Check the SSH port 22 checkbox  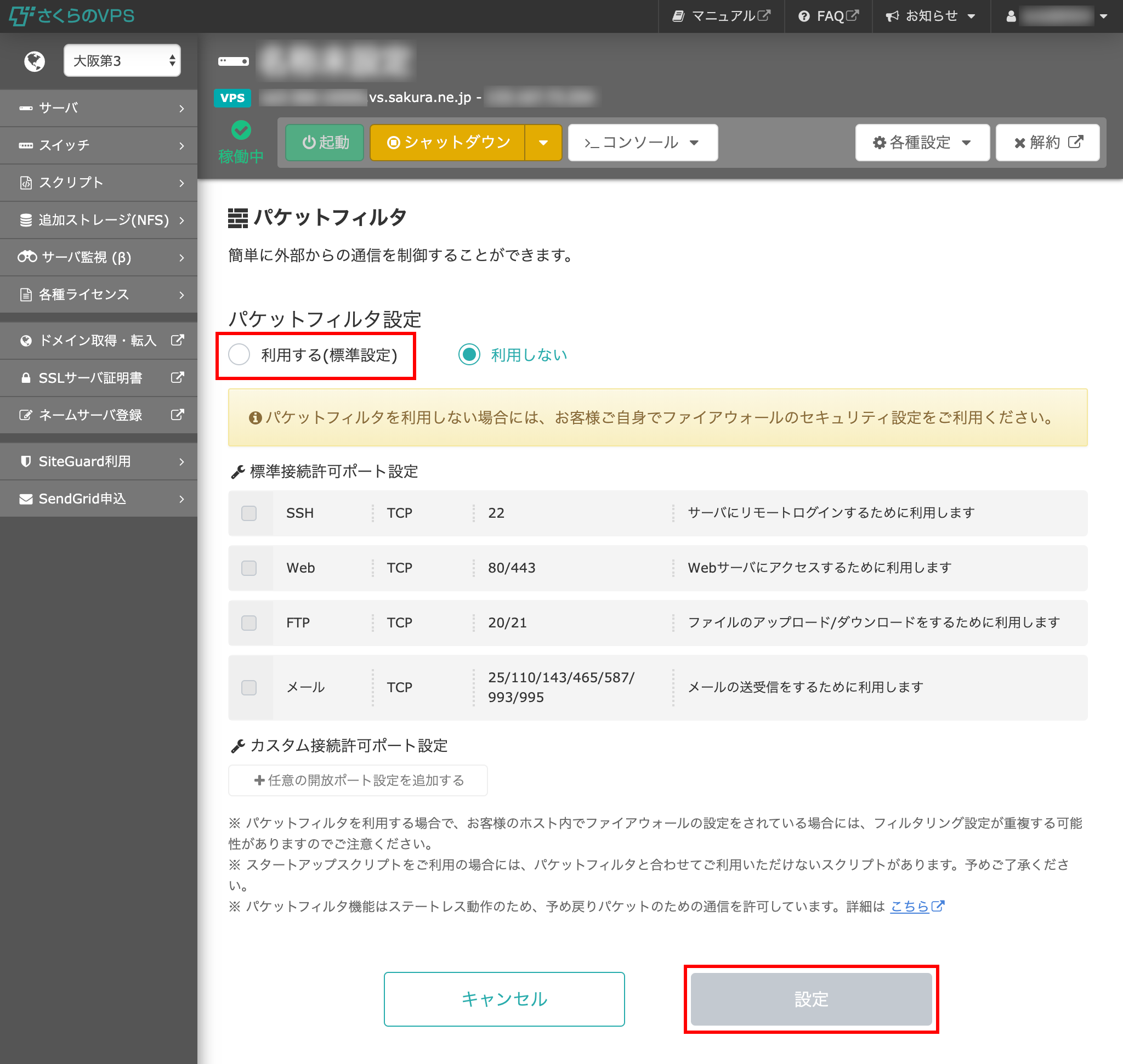[249, 513]
